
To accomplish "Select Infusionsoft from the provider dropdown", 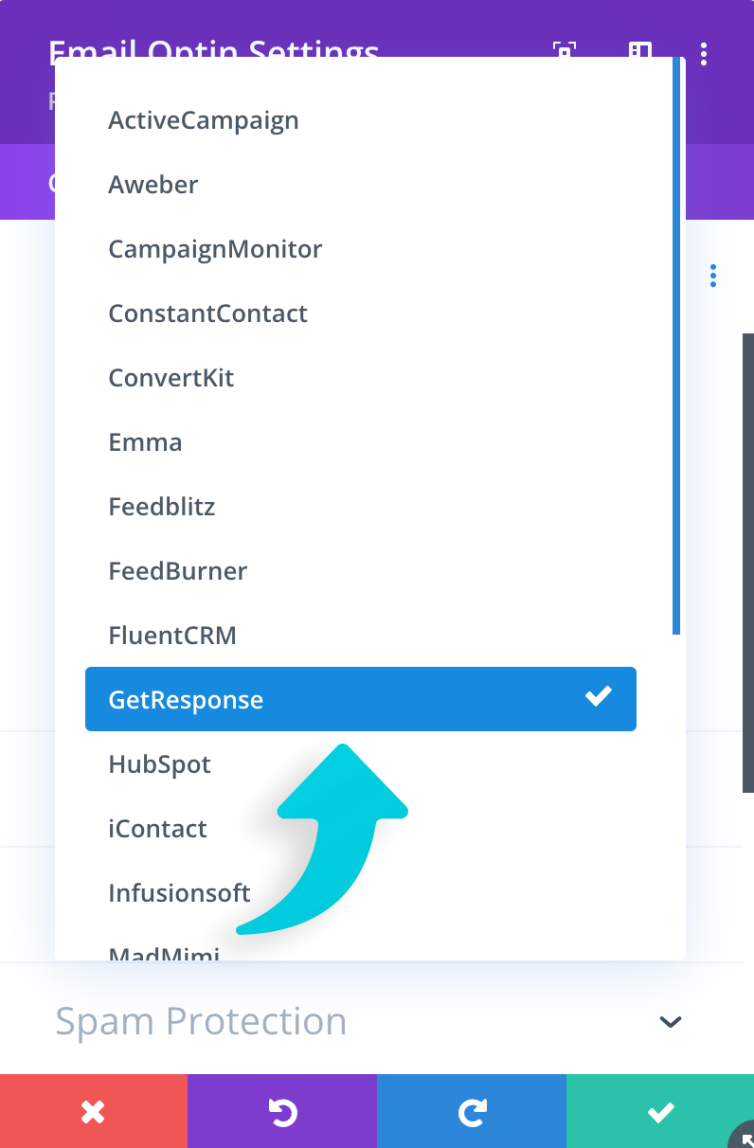I will 180,893.
